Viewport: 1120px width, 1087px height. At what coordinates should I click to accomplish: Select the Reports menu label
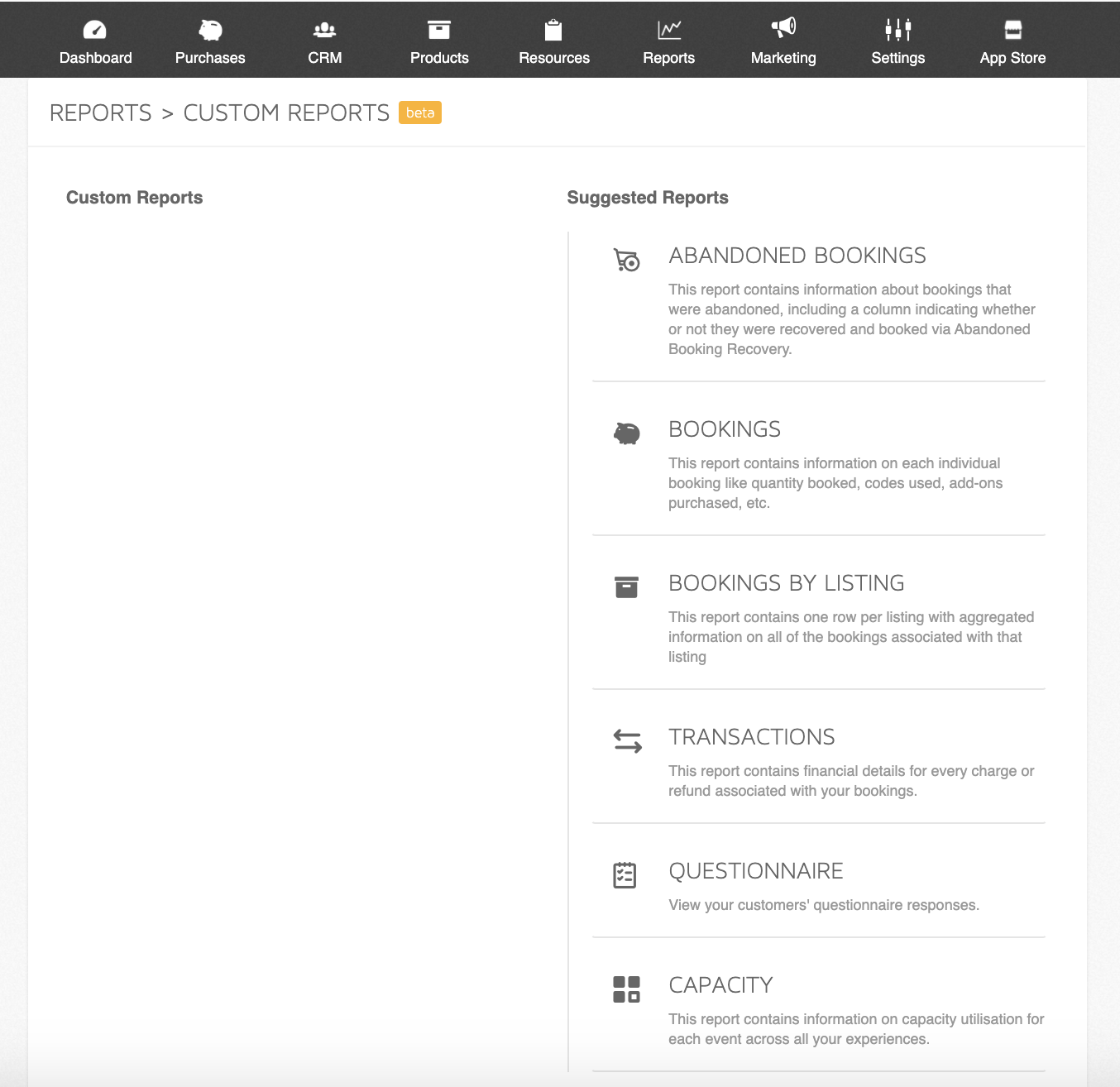click(669, 58)
